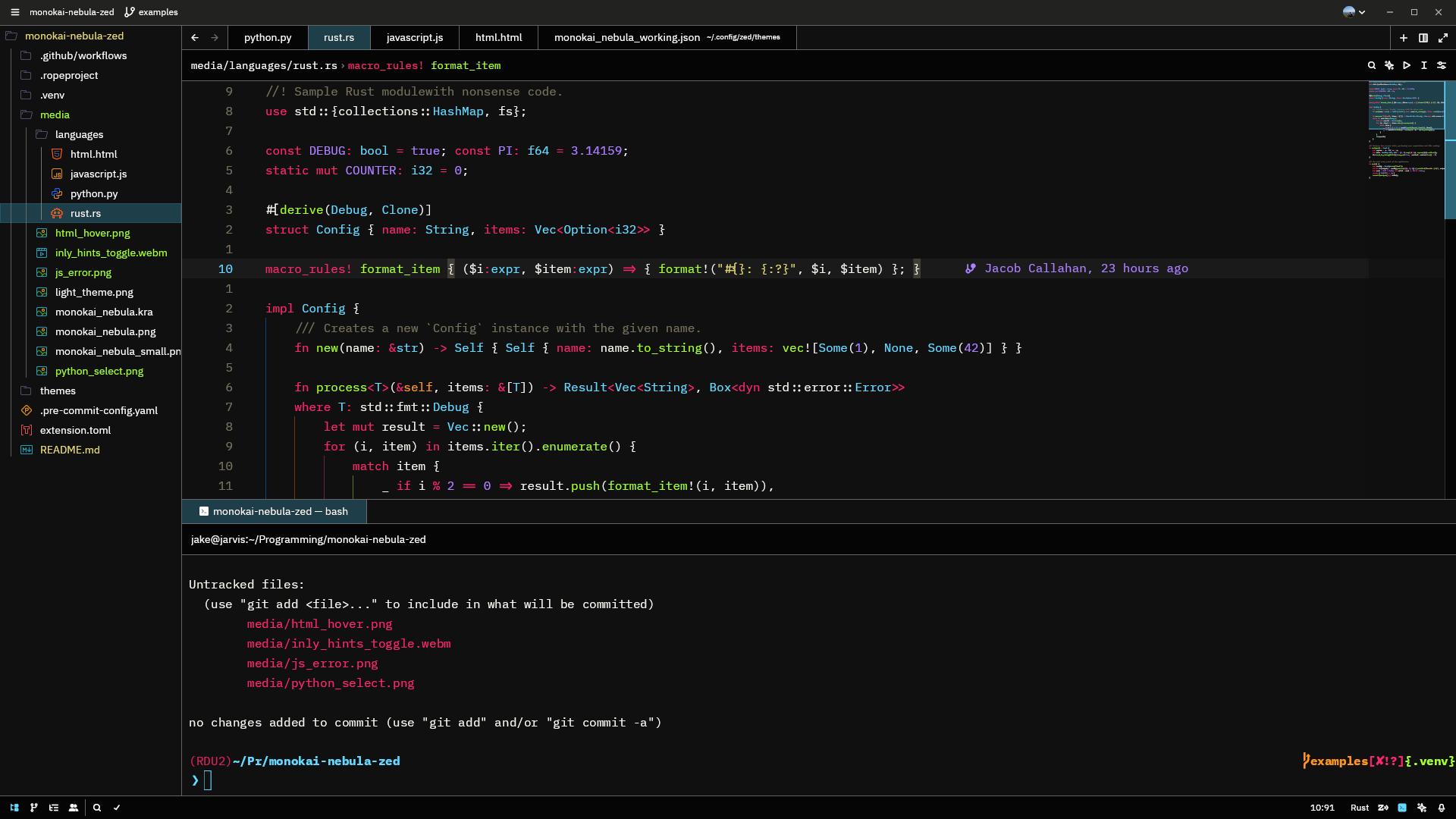Select rust.rs in the project tree
Image resolution: width=1456 pixels, height=819 pixels.
coord(91,213)
